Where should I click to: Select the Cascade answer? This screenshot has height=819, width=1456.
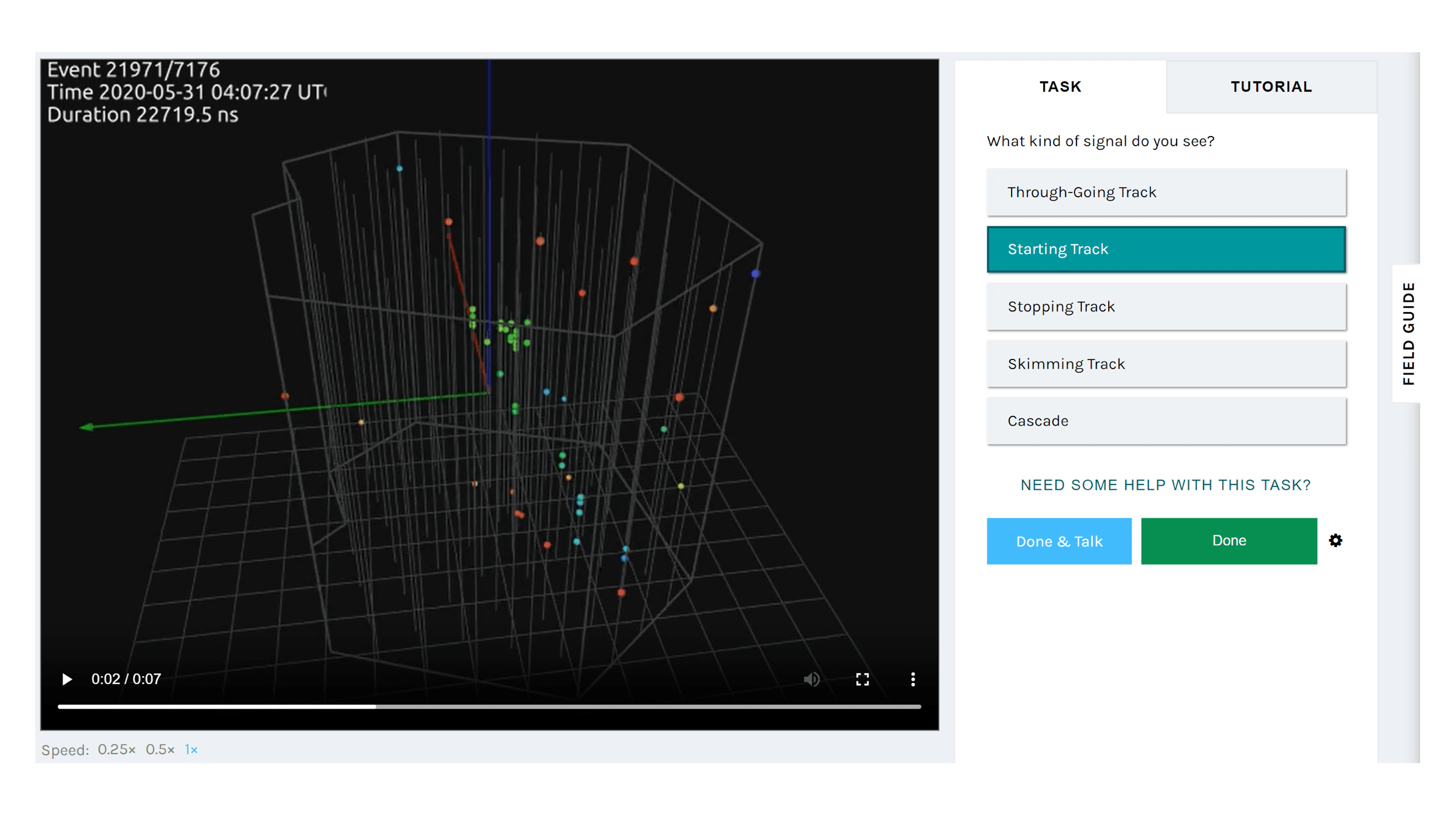click(1165, 420)
